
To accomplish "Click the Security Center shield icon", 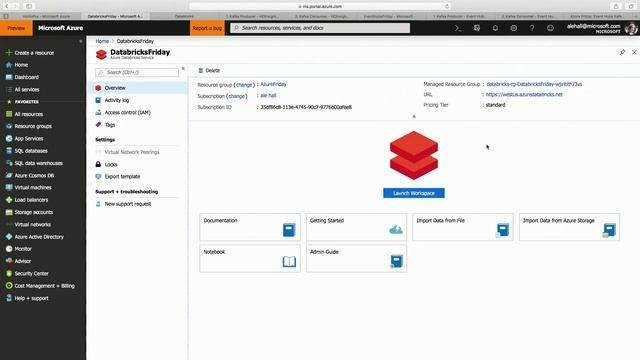I will [x=9, y=273].
